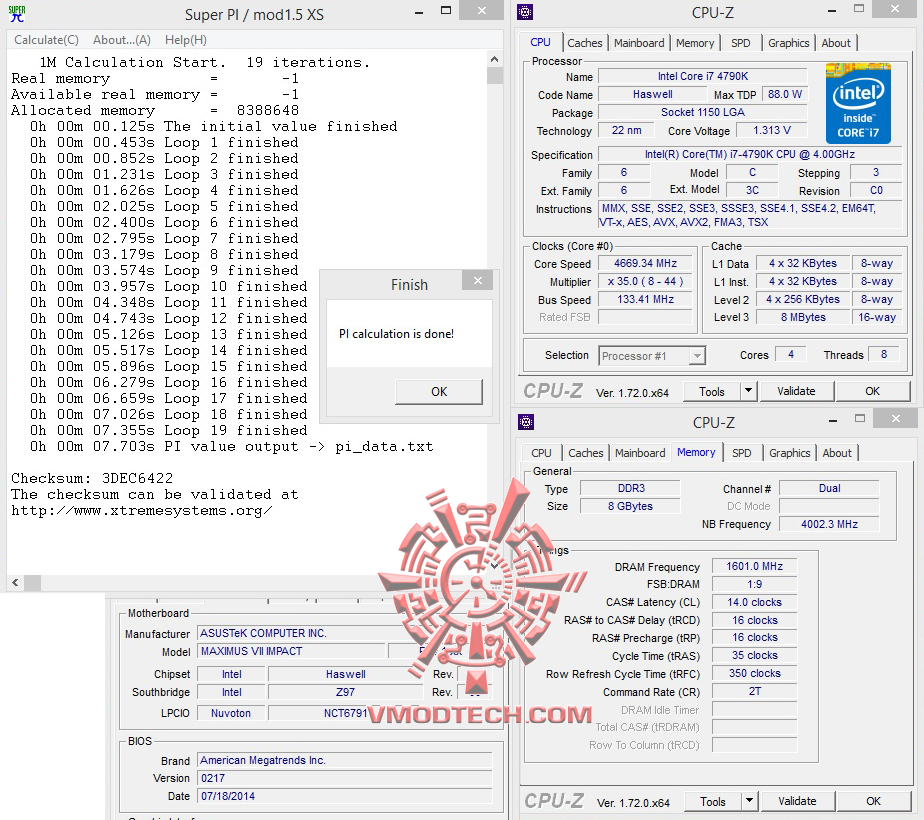Click the http://www.xtremesystems.org/ URL text
This screenshot has height=820, width=924.
point(142,511)
